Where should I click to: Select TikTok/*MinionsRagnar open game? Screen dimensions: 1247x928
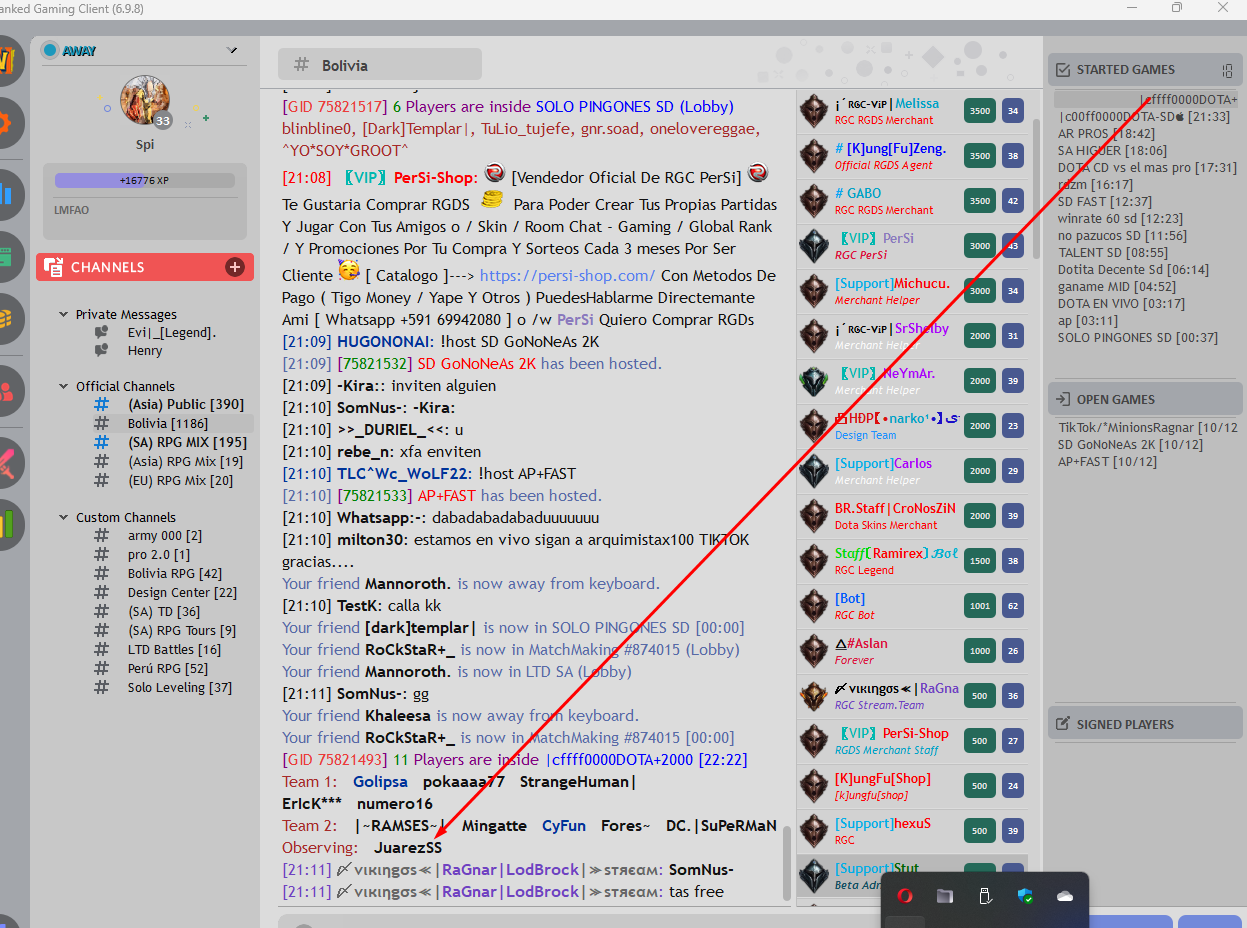click(1148, 428)
